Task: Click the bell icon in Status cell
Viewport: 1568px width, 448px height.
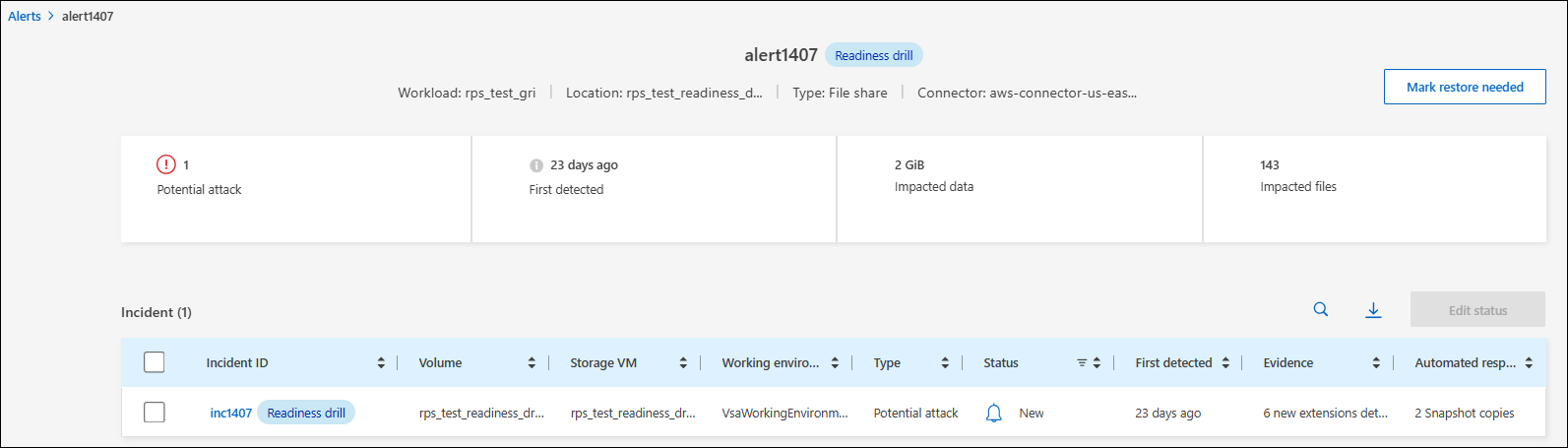Action: [x=994, y=414]
